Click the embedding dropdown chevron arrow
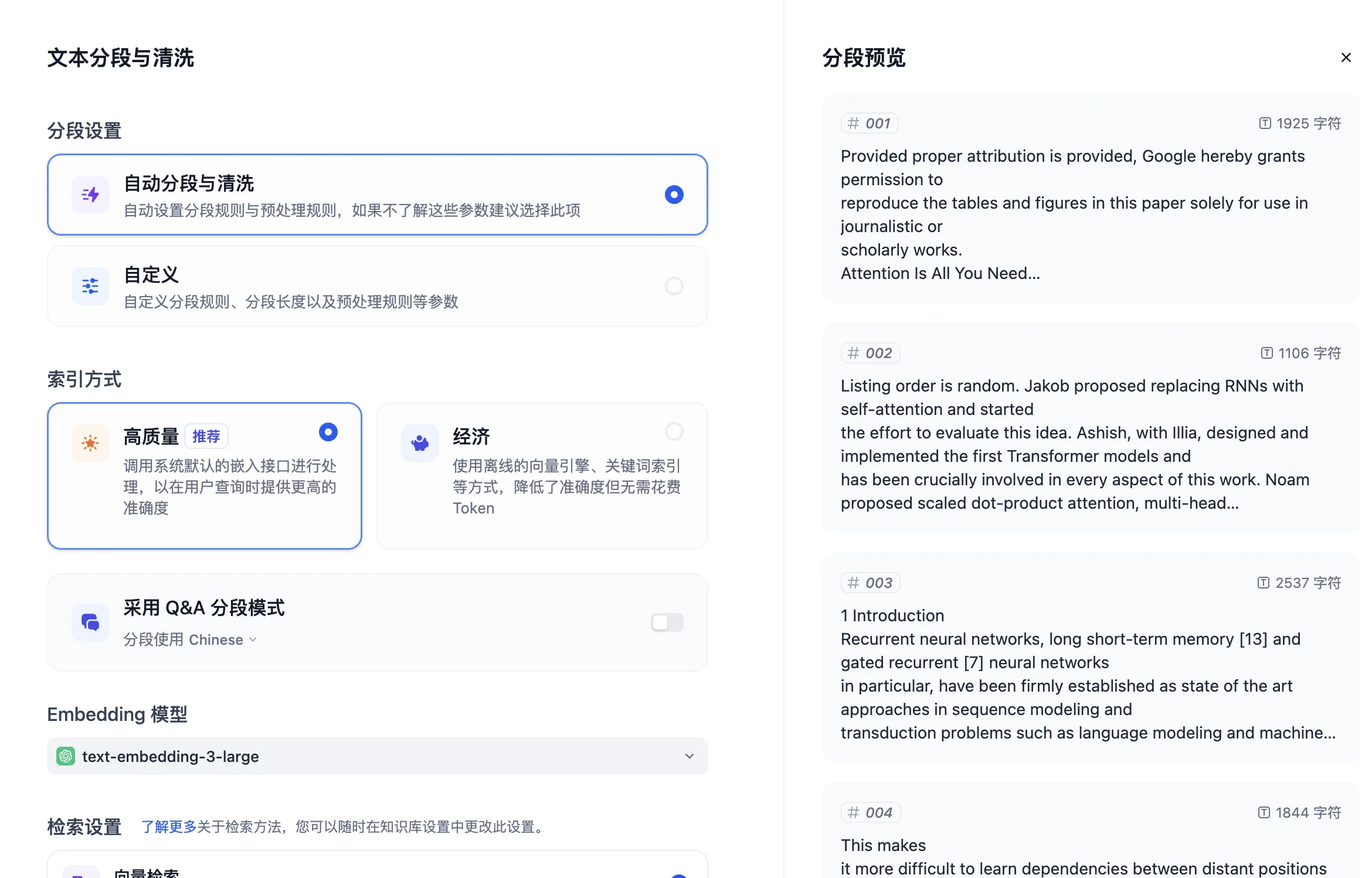This screenshot has width=1372, height=878. 689,756
